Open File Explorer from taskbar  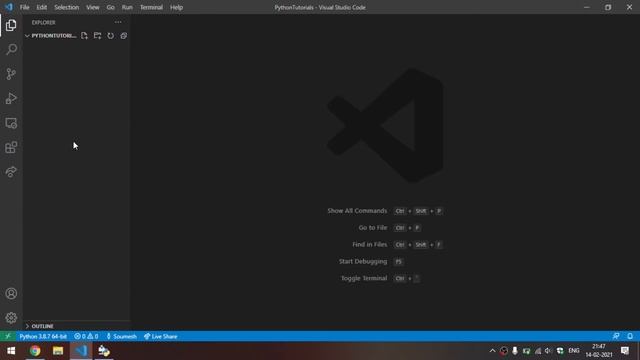[x=58, y=351]
